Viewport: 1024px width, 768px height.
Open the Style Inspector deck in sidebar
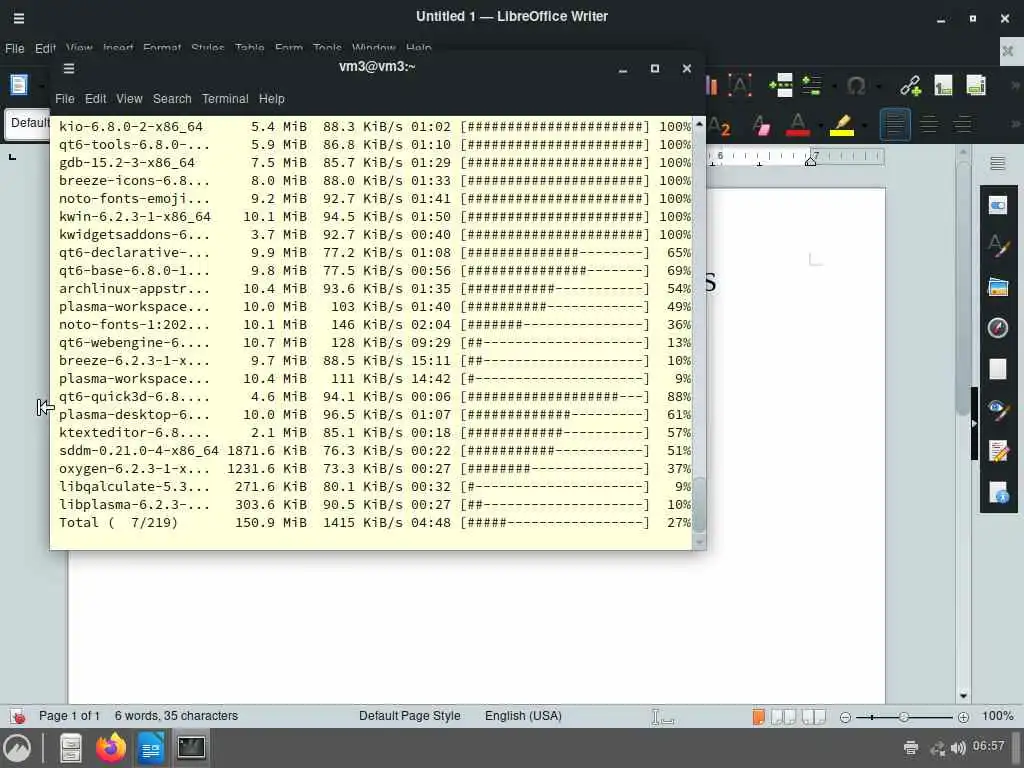point(998,409)
